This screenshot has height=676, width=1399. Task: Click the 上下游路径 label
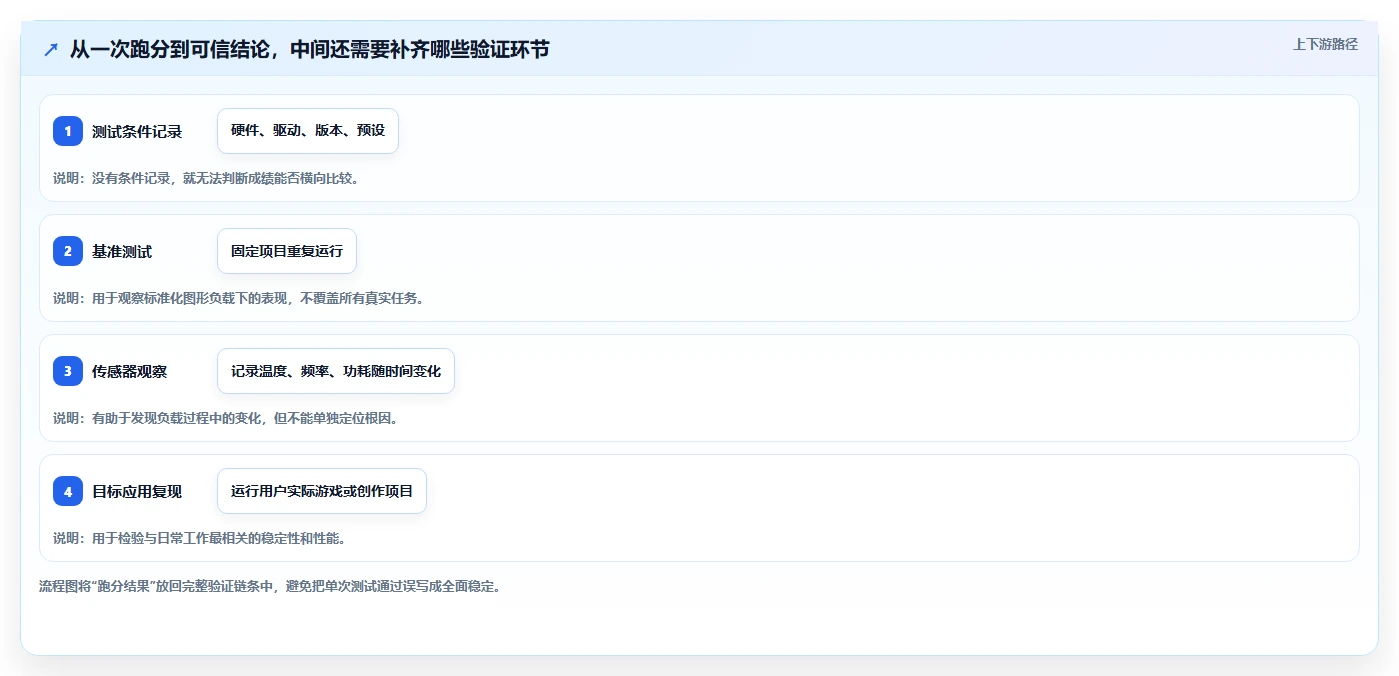1325,44
